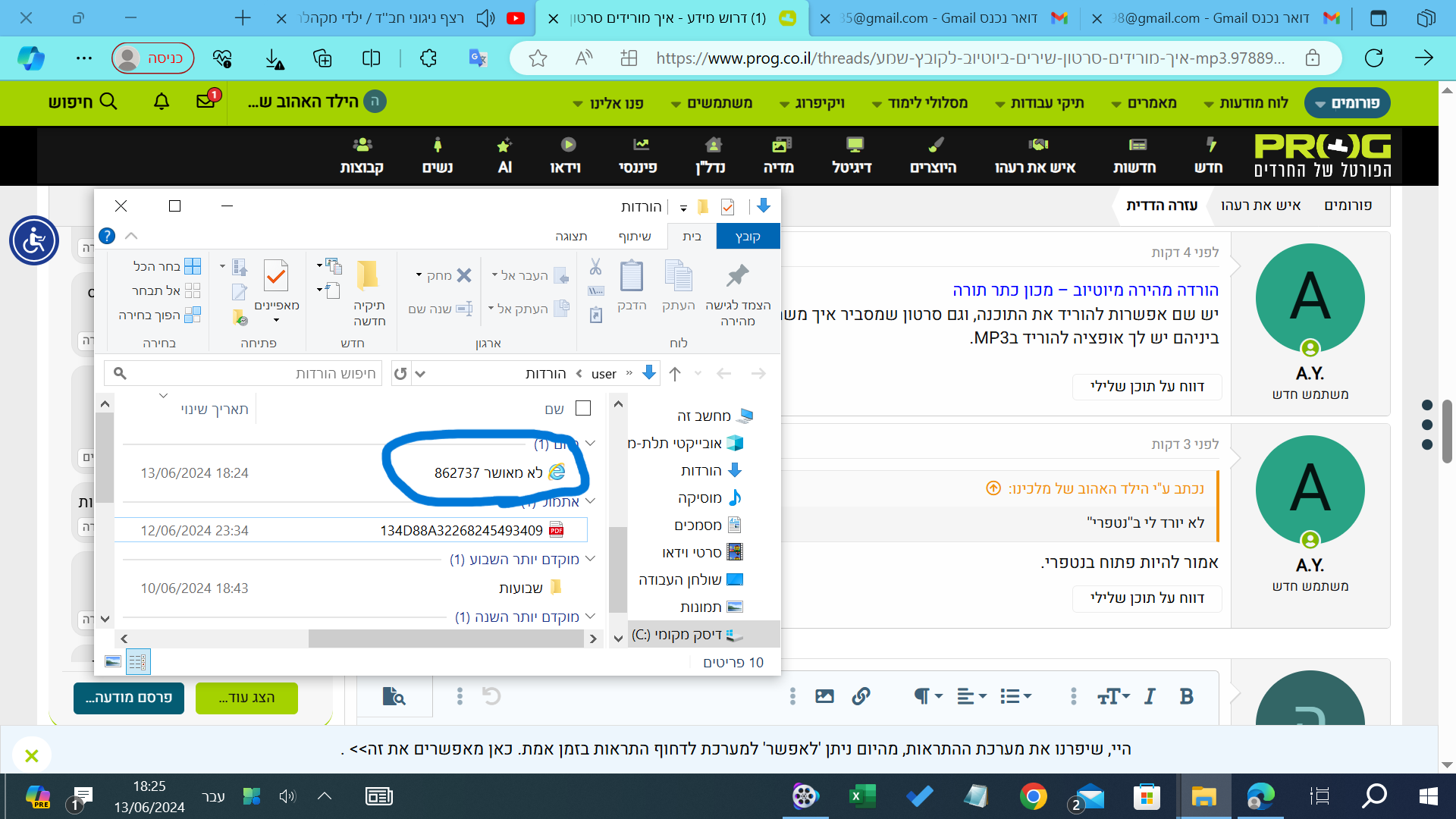This screenshot has height=819, width=1456.
Task: Expand the מוקדם יותר השנה group
Action: point(591,617)
